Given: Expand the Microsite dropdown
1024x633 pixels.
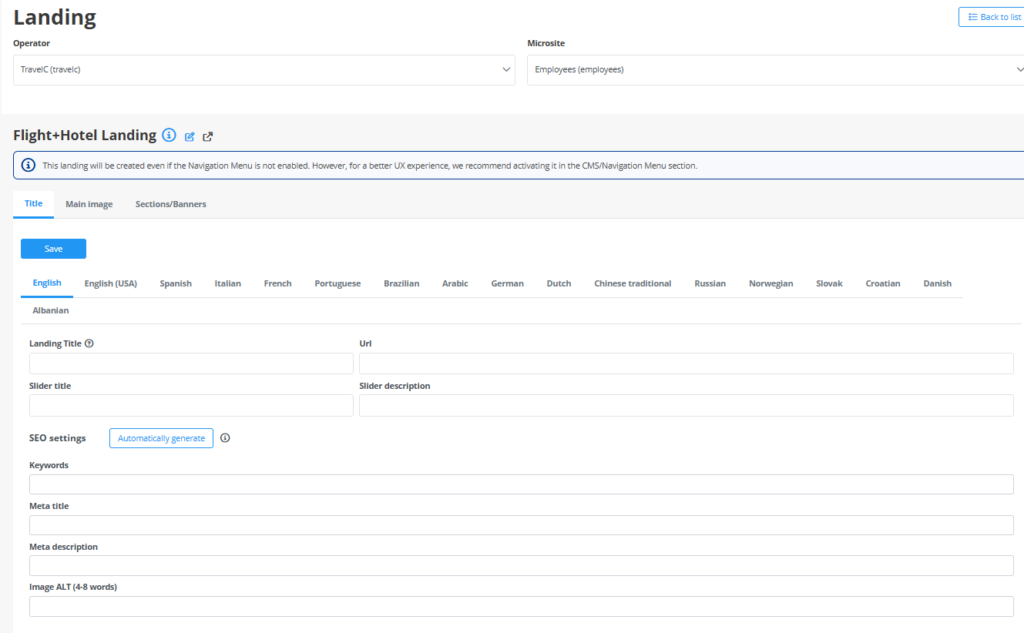Looking at the screenshot, I should tap(775, 70).
